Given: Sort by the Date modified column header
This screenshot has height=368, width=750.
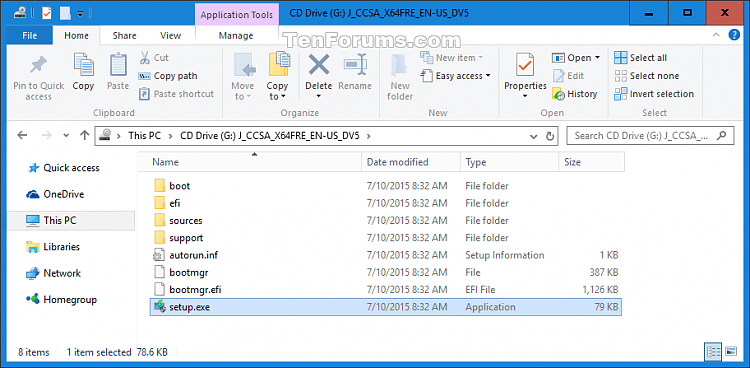Looking at the screenshot, I should coord(411,162).
